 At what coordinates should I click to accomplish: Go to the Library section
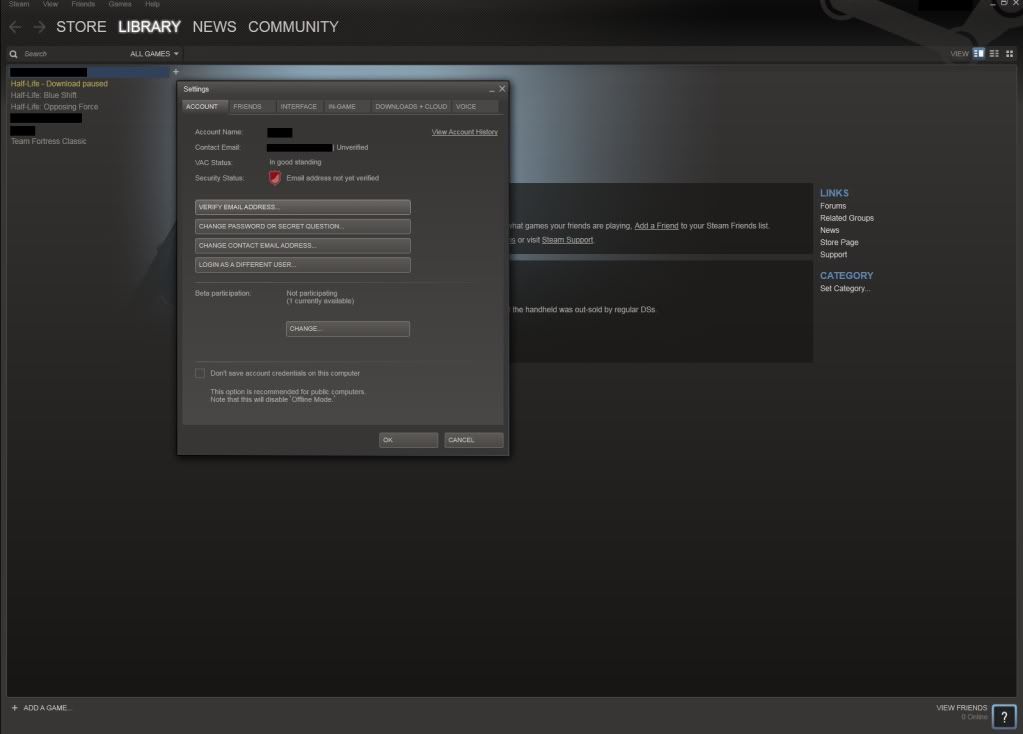[x=149, y=27]
